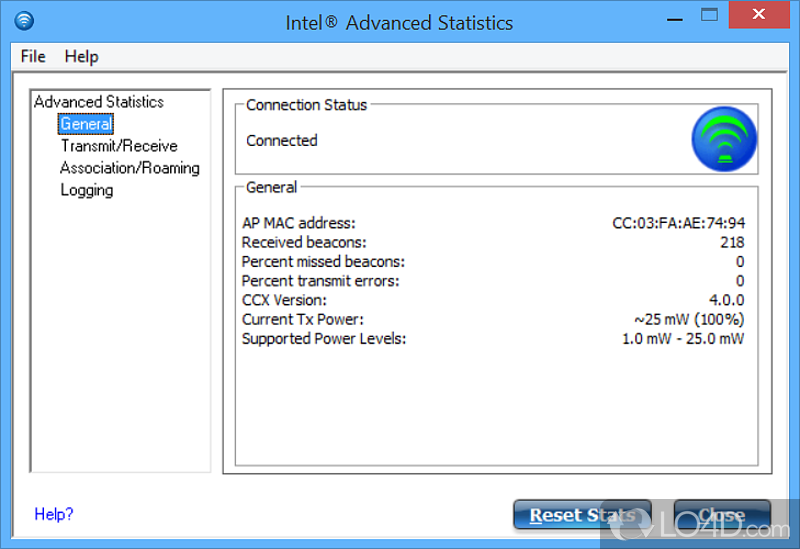
Task: Click the AP MAC address value
Action: click(678, 223)
